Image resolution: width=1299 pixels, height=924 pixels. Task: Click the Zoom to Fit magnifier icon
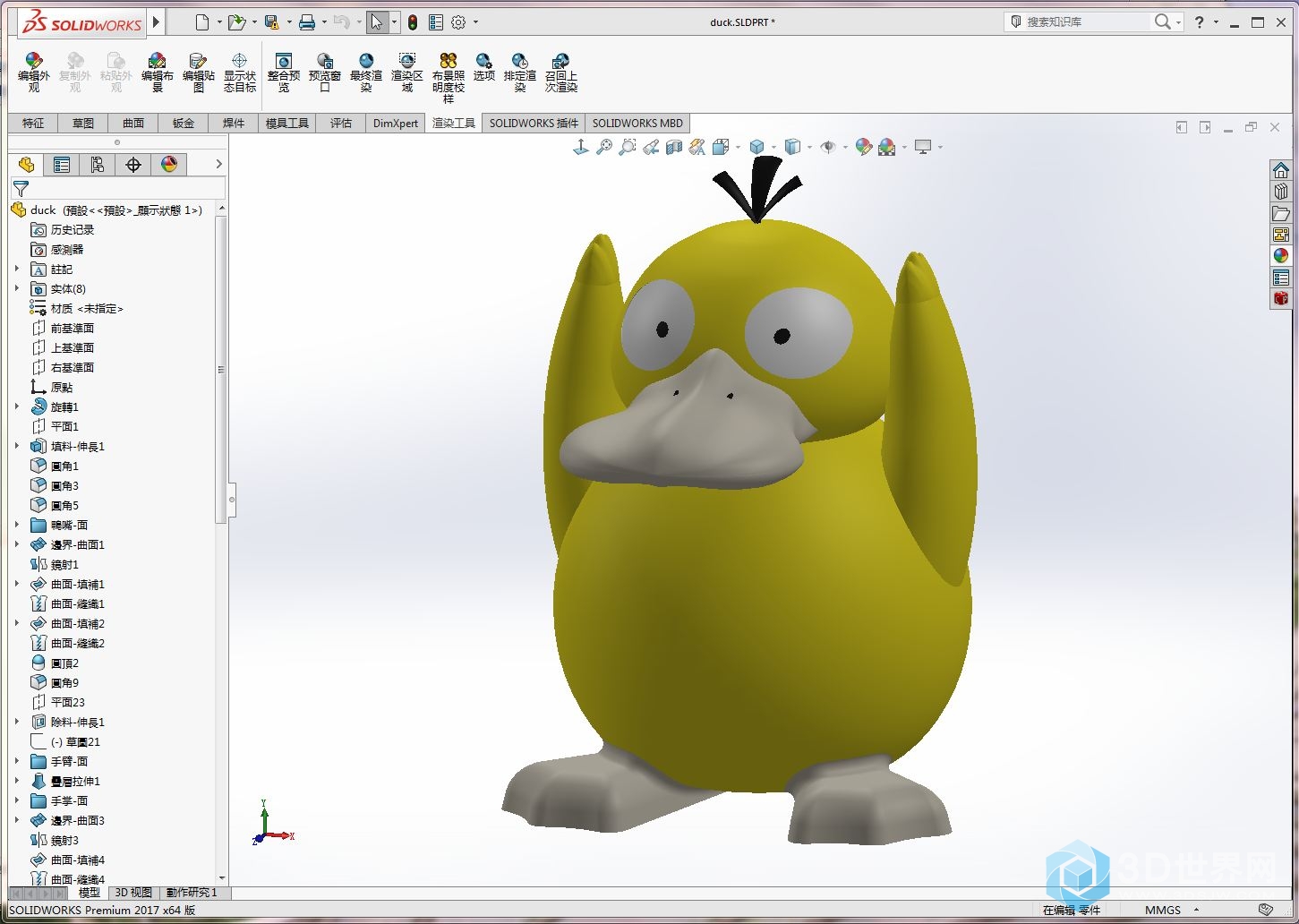604,147
